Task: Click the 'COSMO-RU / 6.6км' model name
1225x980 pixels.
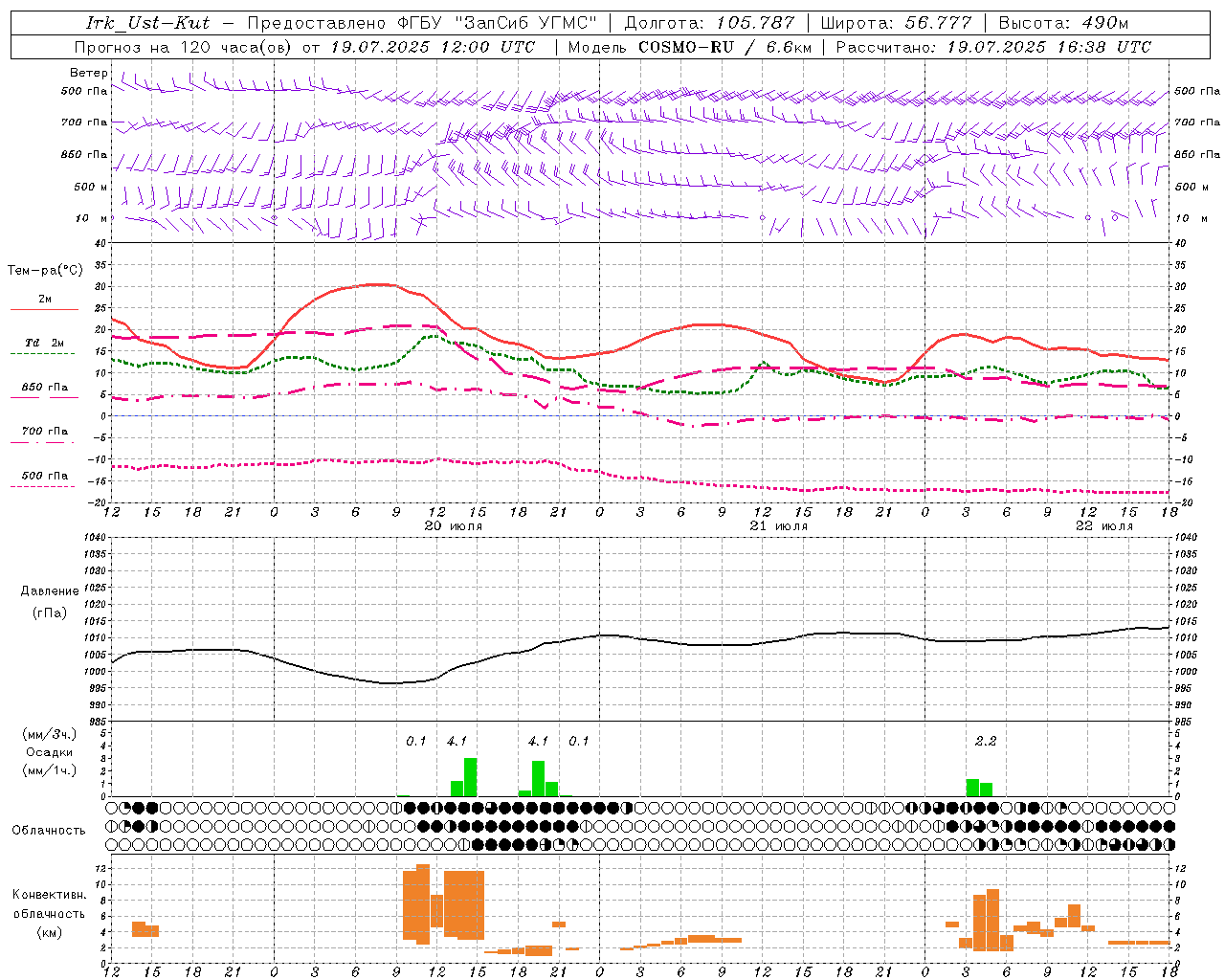Action: (x=725, y=47)
